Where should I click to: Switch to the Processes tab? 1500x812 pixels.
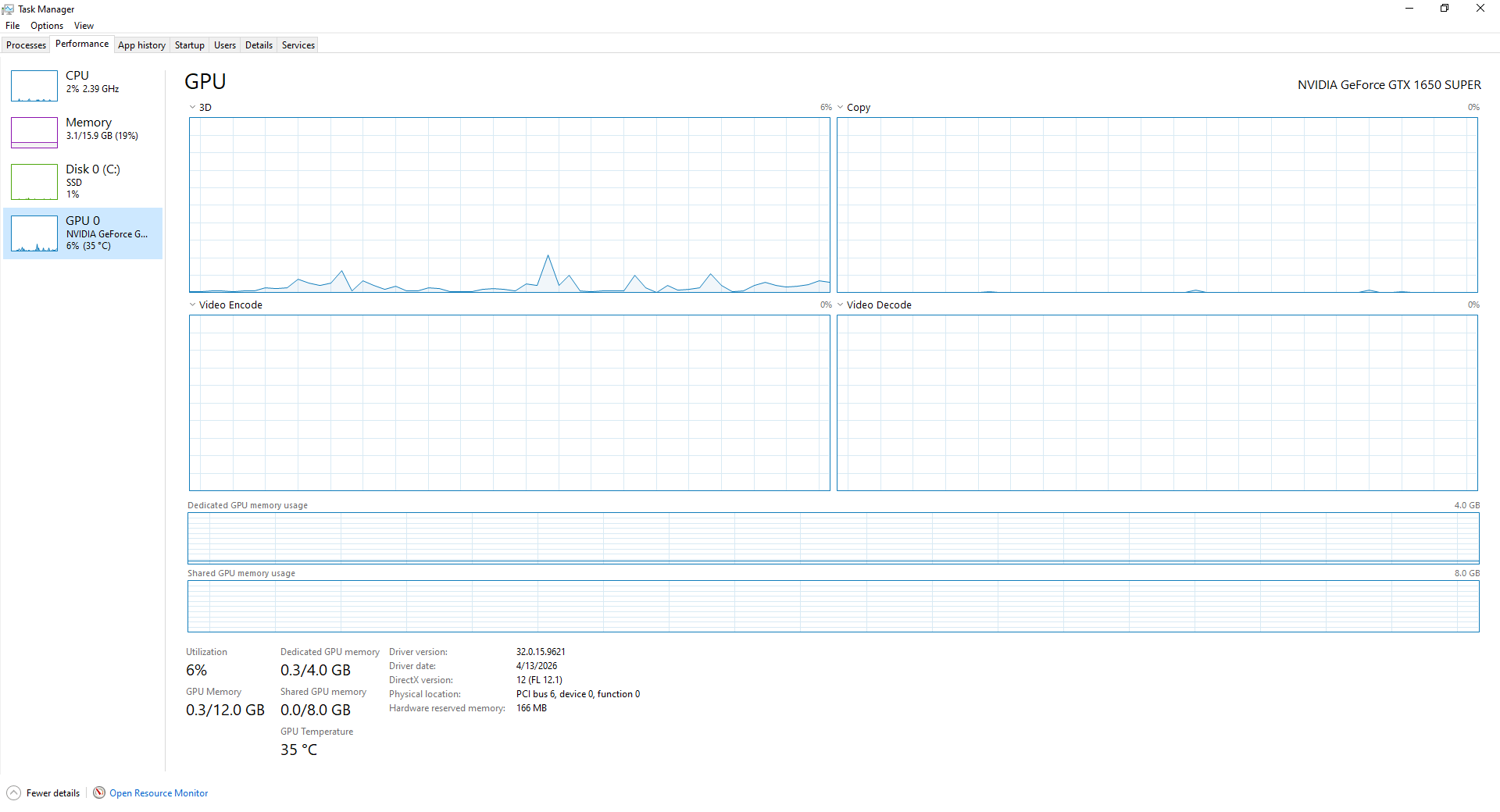tap(26, 45)
